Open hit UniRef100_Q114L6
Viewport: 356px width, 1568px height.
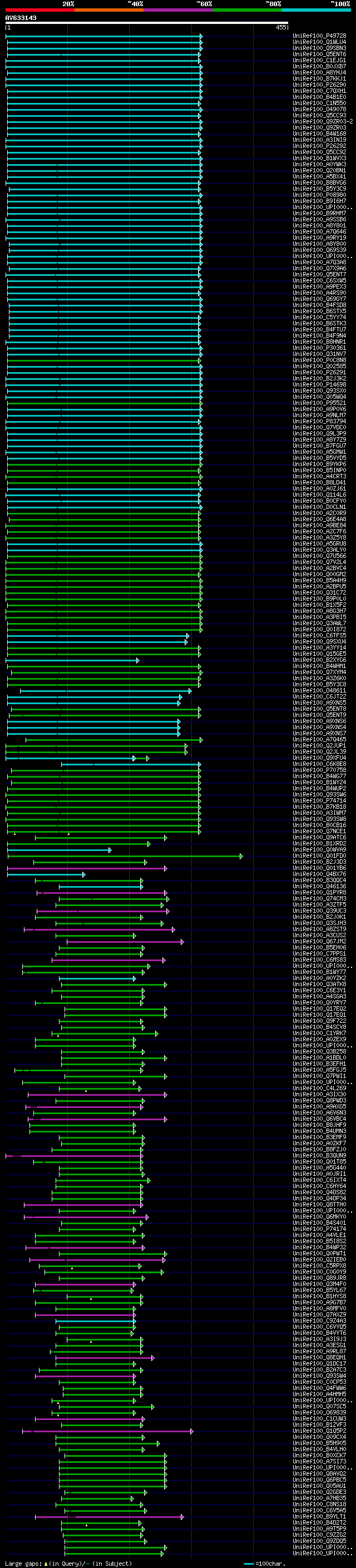[x=319, y=495]
